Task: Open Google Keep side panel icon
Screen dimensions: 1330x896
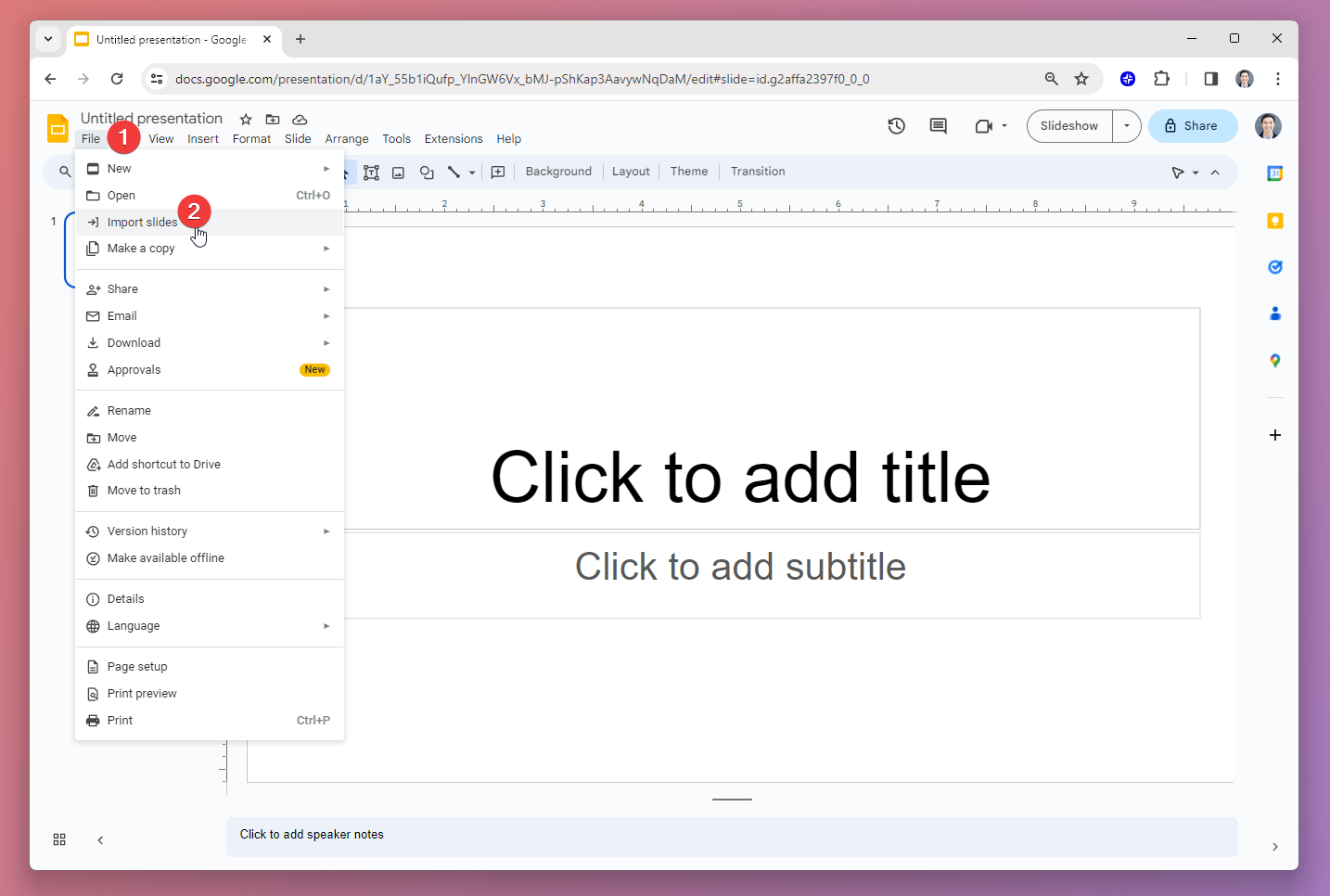Action: [1275, 221]
